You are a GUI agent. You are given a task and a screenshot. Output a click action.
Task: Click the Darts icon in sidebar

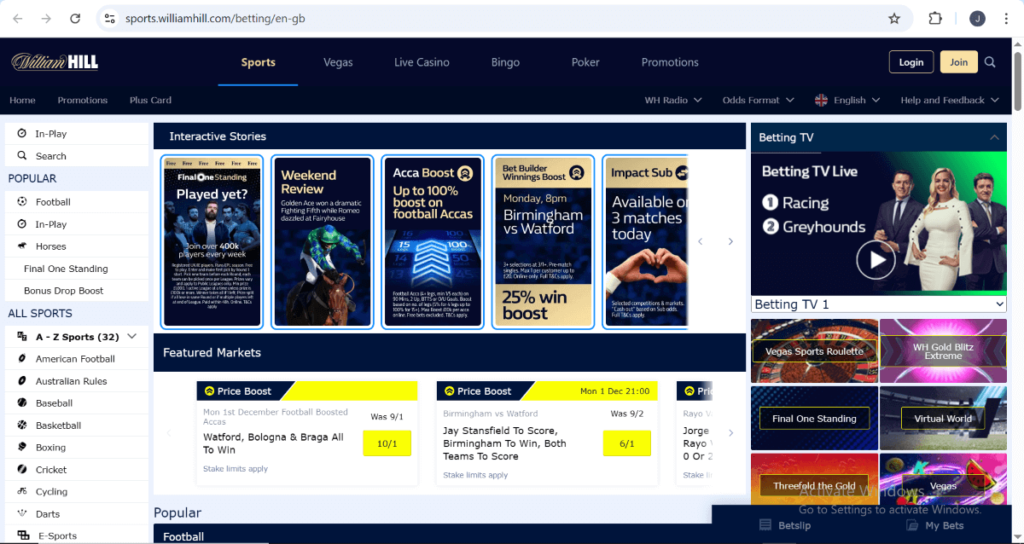[x=22, y=513]
